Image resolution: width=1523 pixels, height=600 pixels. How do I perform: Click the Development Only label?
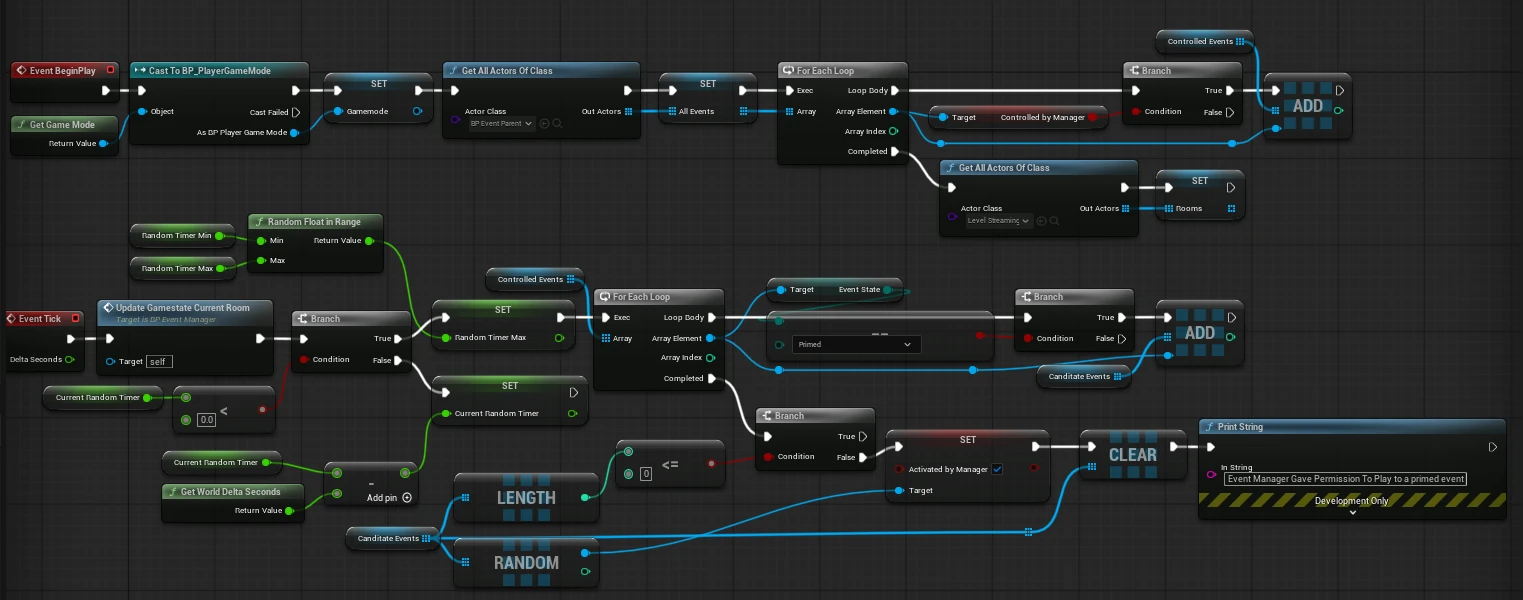(x=1352, y=501)
